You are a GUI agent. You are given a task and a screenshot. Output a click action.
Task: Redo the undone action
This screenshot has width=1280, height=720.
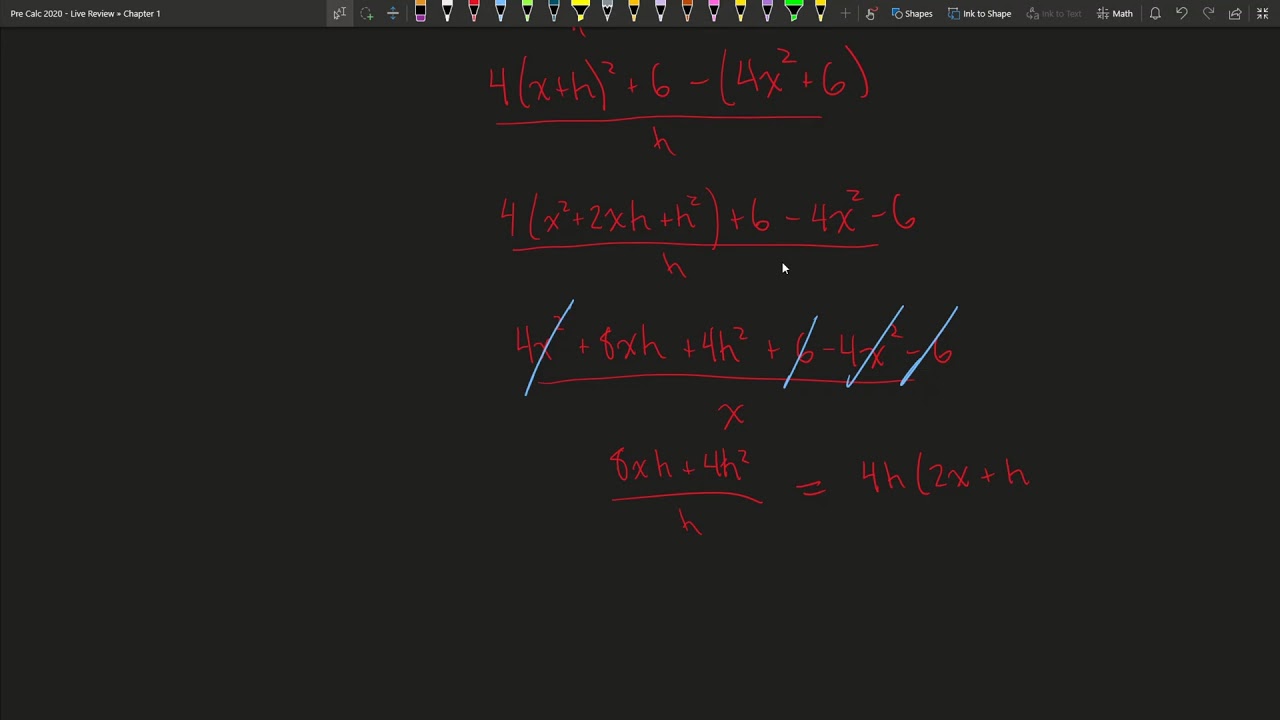click(x=1208, y=13)
